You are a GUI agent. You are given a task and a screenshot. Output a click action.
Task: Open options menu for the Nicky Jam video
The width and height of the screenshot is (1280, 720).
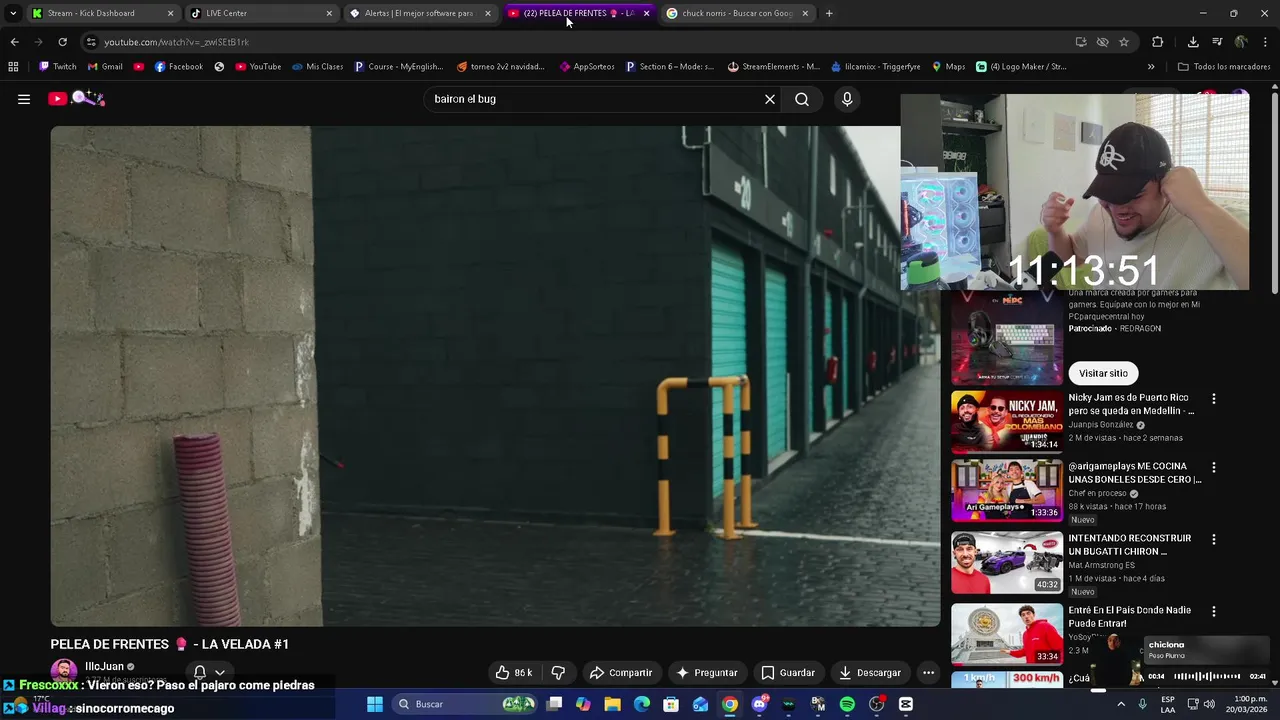pos(1214,399)
